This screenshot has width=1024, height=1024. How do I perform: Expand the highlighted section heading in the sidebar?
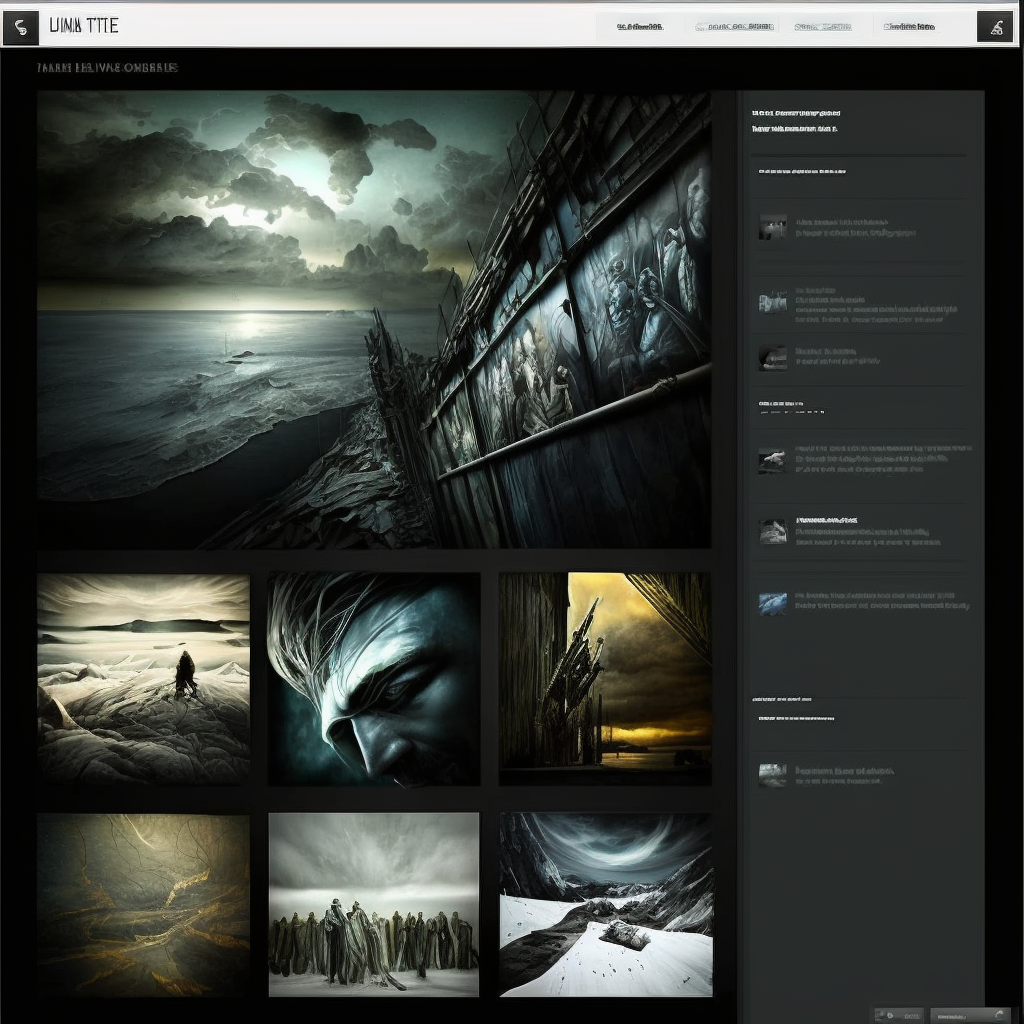point(803,171)
